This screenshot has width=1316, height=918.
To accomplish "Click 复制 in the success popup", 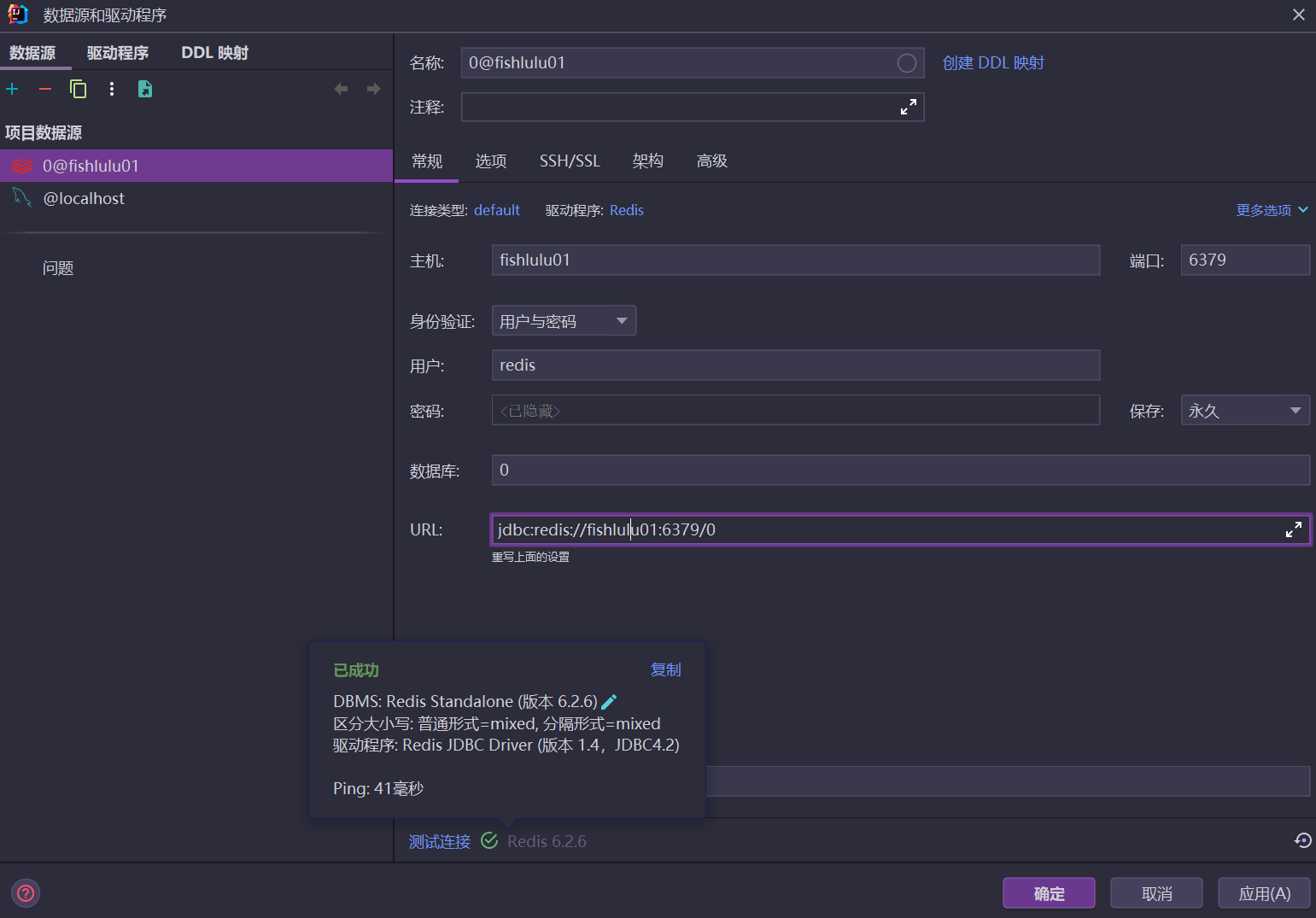I will (666, 669).
